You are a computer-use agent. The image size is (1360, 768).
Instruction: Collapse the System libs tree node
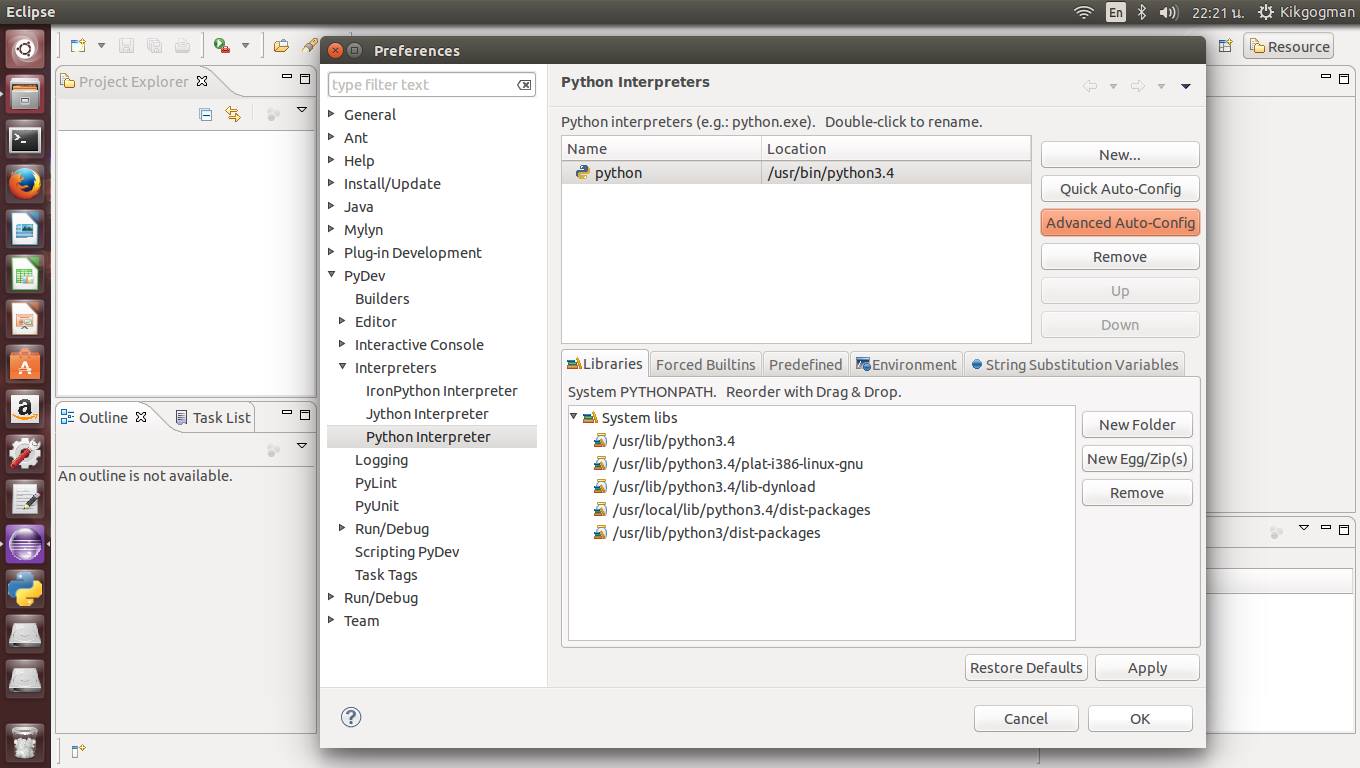574,417
